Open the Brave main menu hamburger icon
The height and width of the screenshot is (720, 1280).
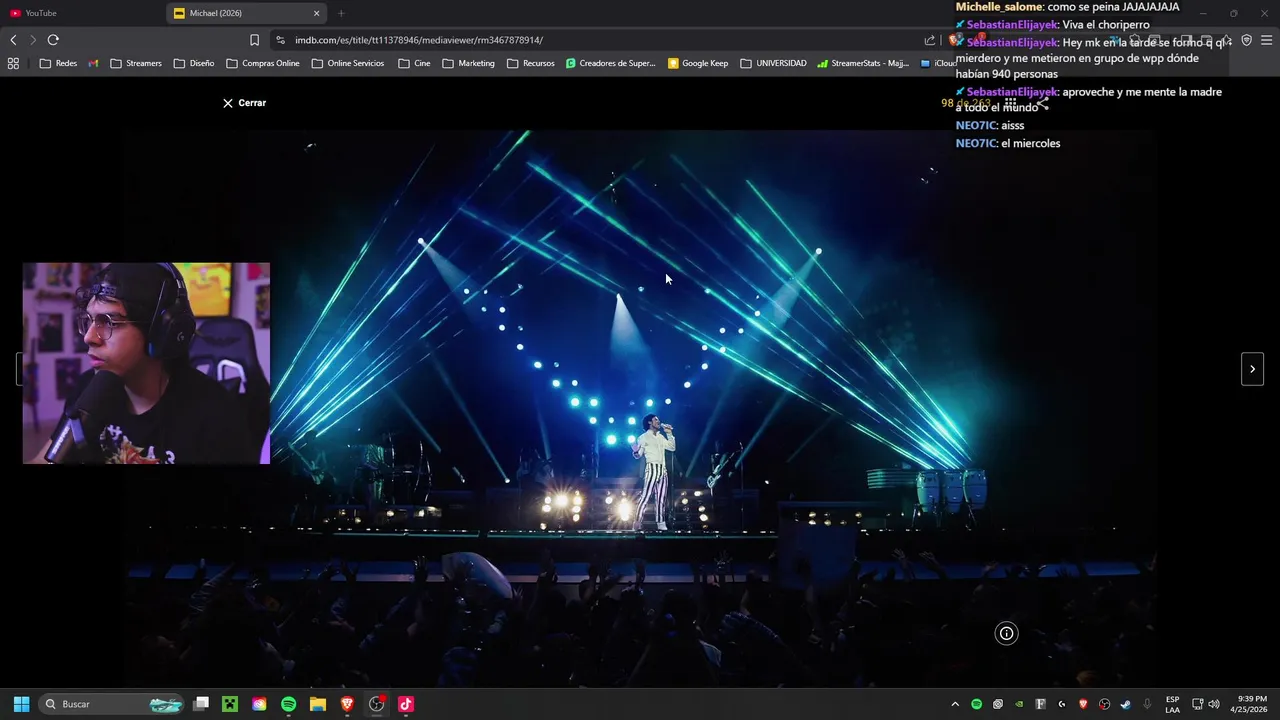click(x=1268, y=40)
